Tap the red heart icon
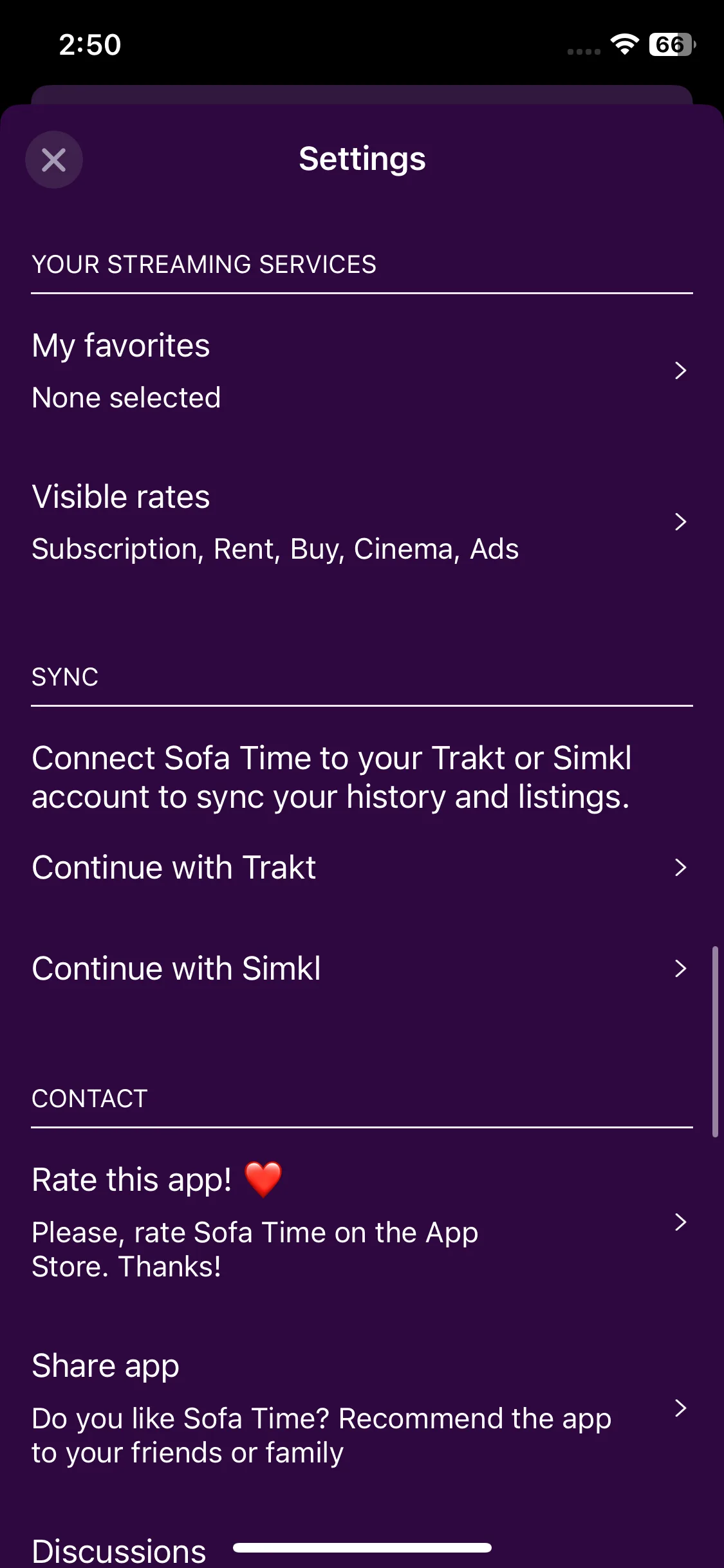 click(263, 1179)
